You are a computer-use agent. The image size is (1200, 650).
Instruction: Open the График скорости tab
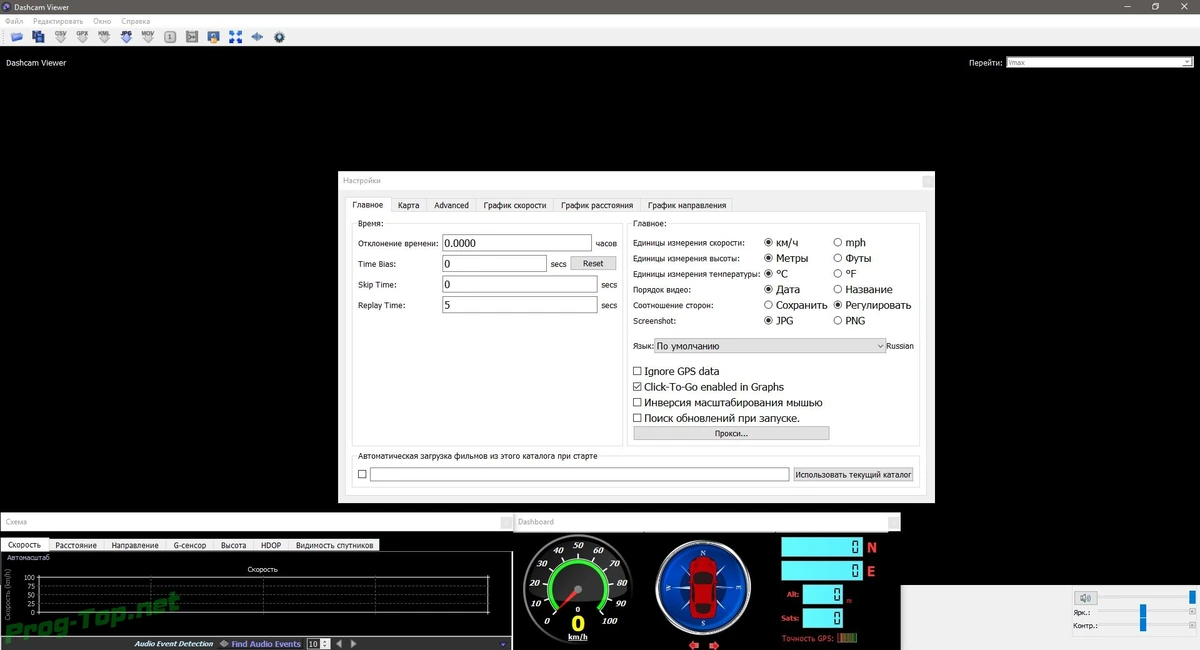515,205
